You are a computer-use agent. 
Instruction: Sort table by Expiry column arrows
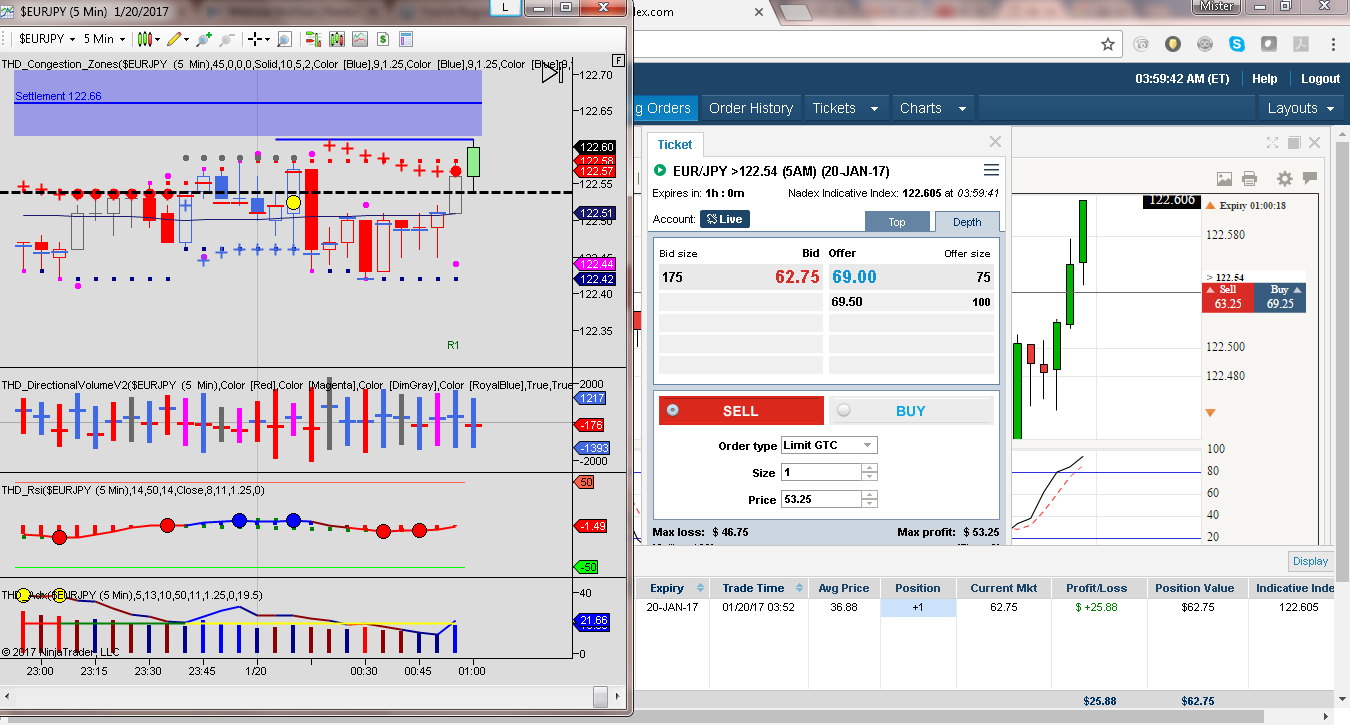(x=700, y=588)
